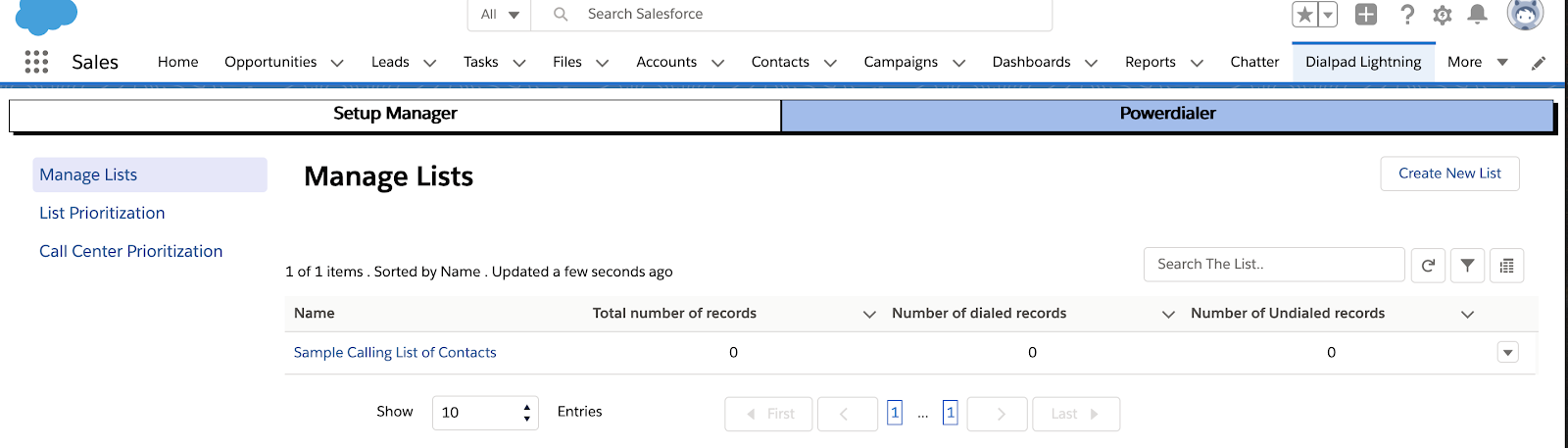1568x448 pixels.
Task: Open the More navigation menu
Action: point(1477,62)
